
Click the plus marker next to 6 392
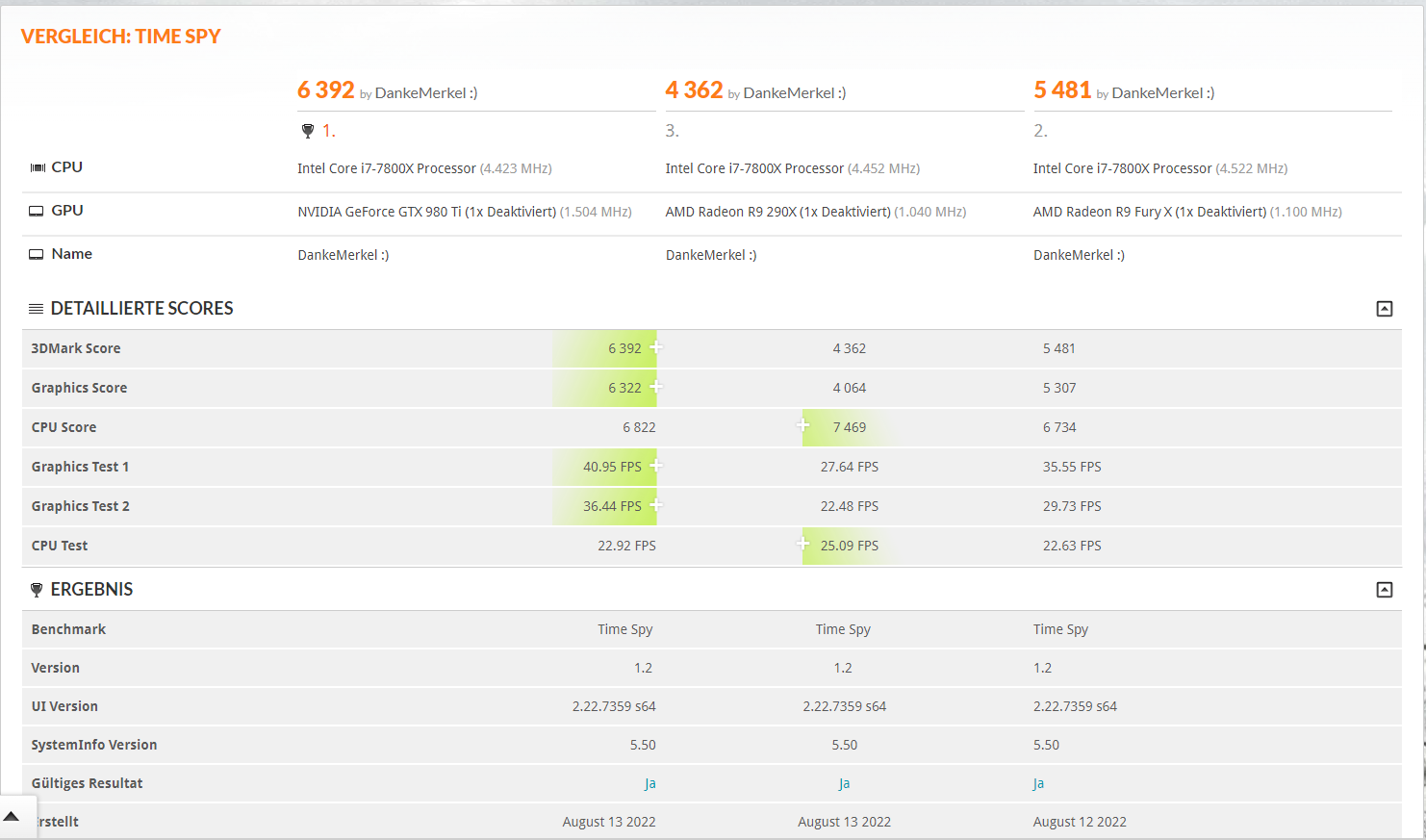click(655, 346)
